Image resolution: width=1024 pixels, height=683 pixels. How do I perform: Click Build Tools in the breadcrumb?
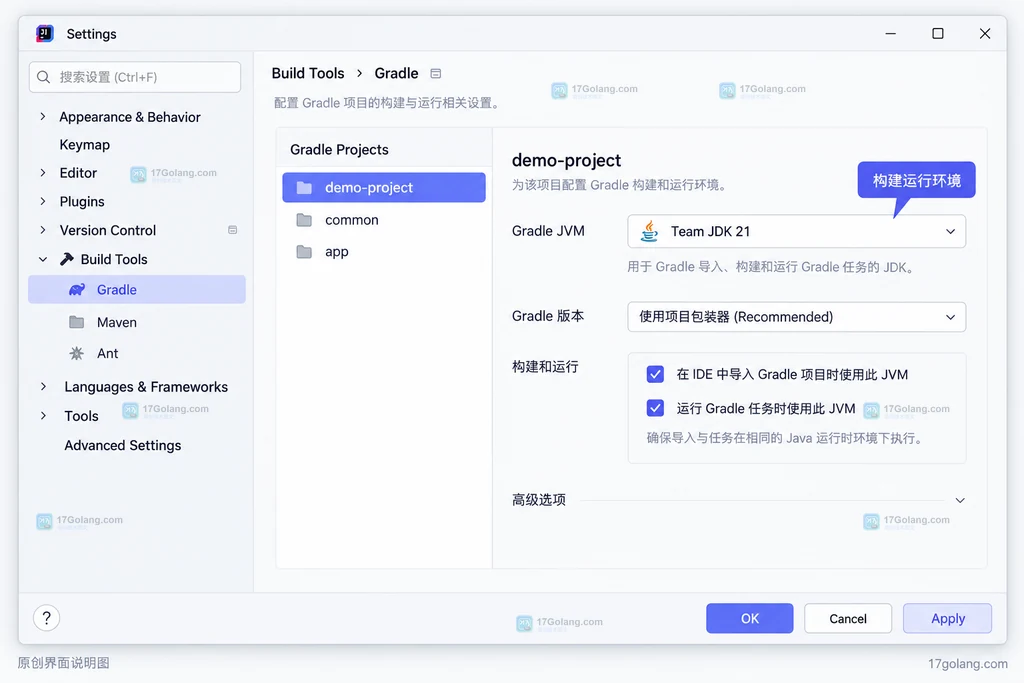pos(308,73)
